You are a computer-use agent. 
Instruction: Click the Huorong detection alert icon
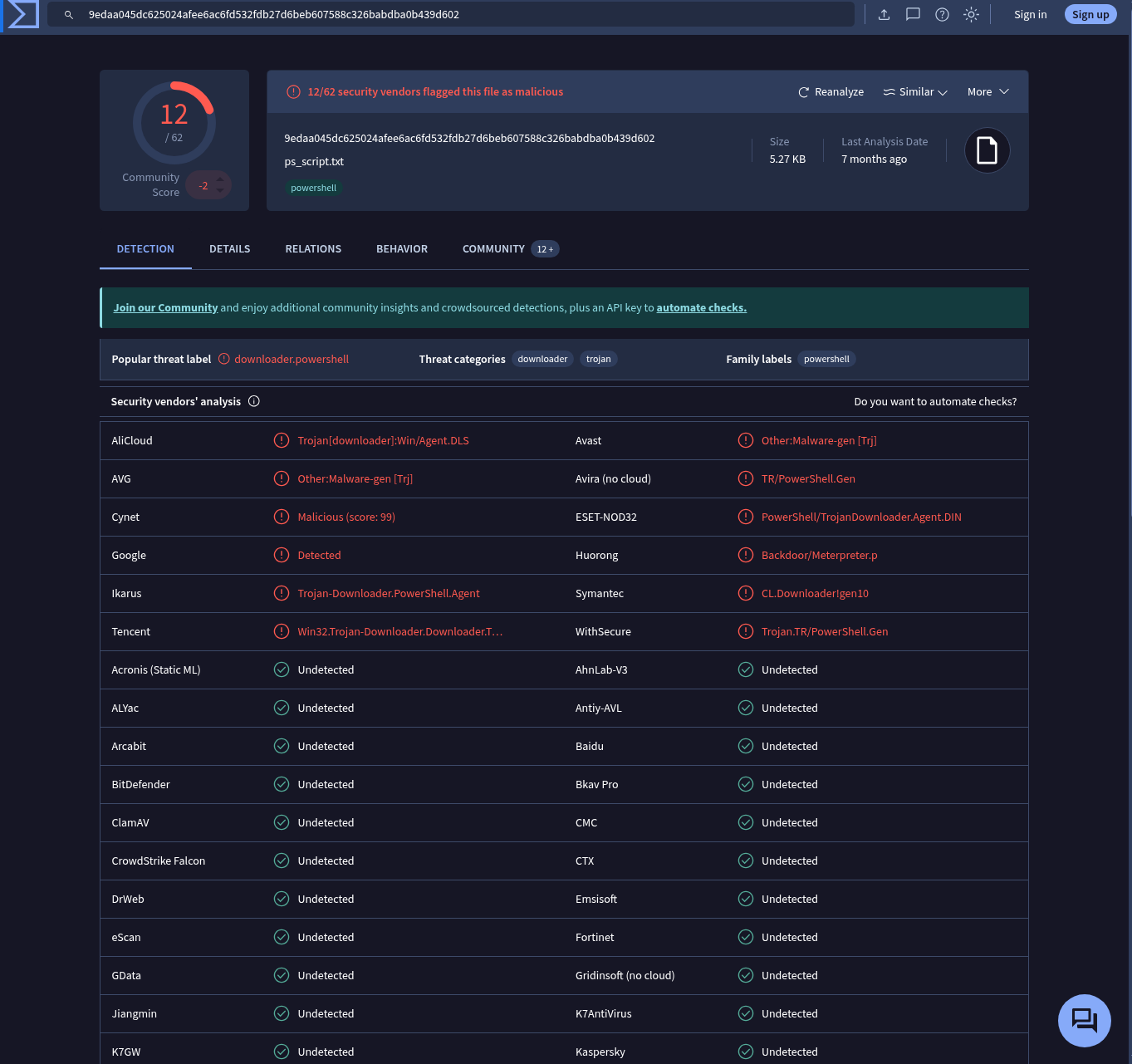pyautogui.click(x=746, y=555)
